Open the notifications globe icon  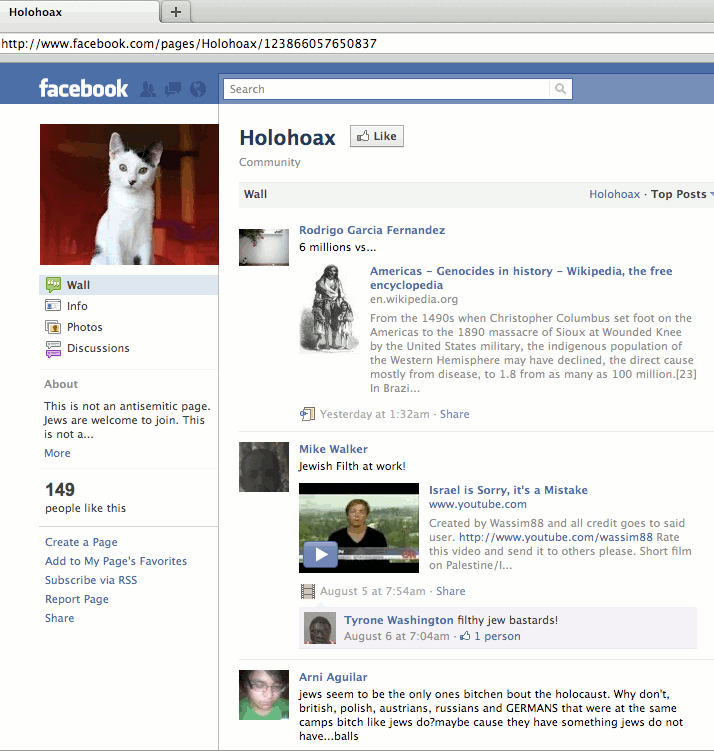pos(198,89)
